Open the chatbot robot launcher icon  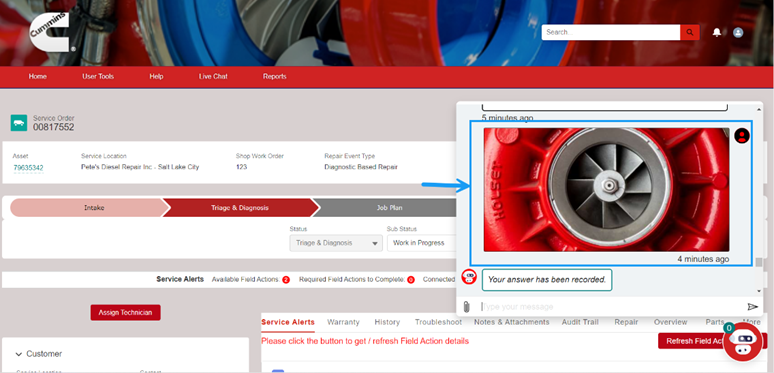click(x=742, y=343)
